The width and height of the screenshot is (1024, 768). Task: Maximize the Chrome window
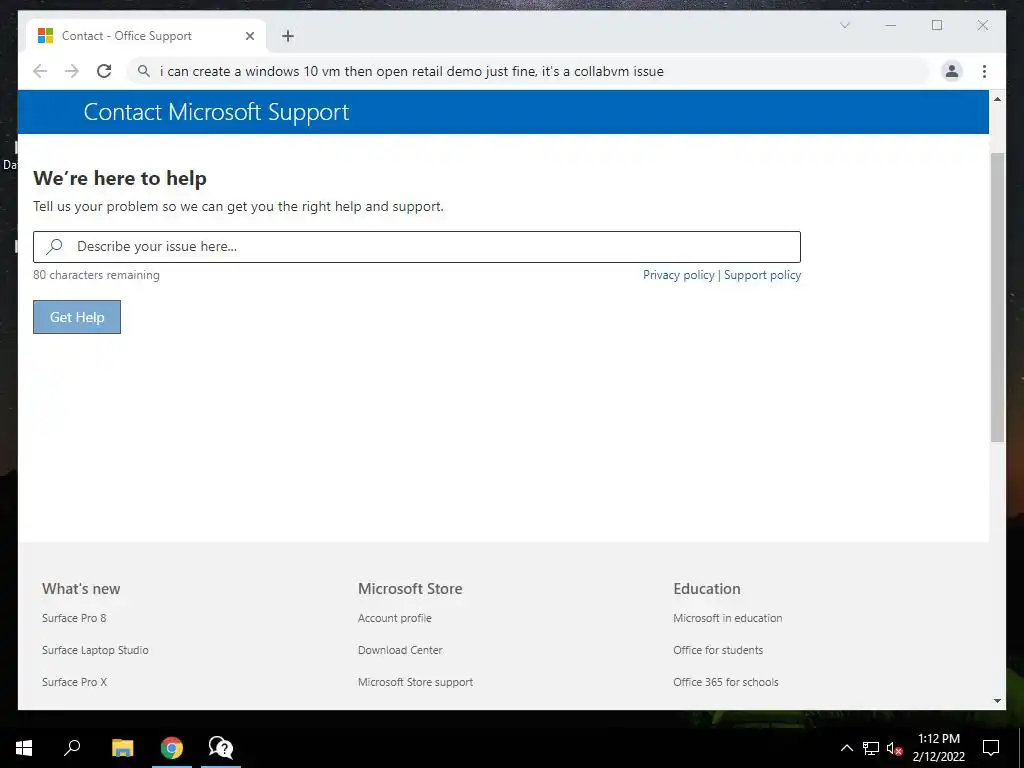(x=937, y=25)
